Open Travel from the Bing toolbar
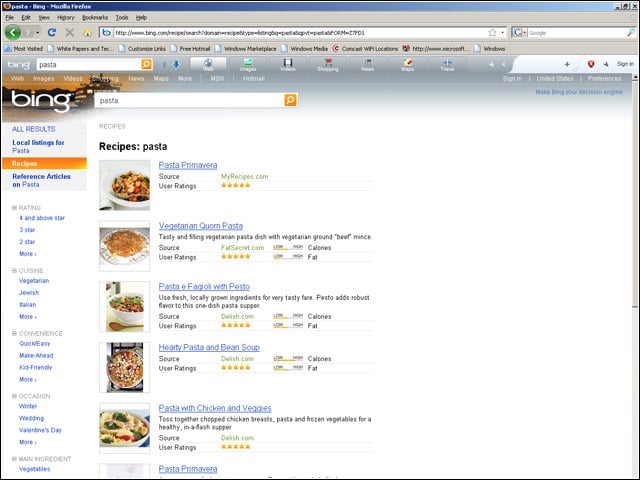640x480 pixels. [x=447, y=64]
